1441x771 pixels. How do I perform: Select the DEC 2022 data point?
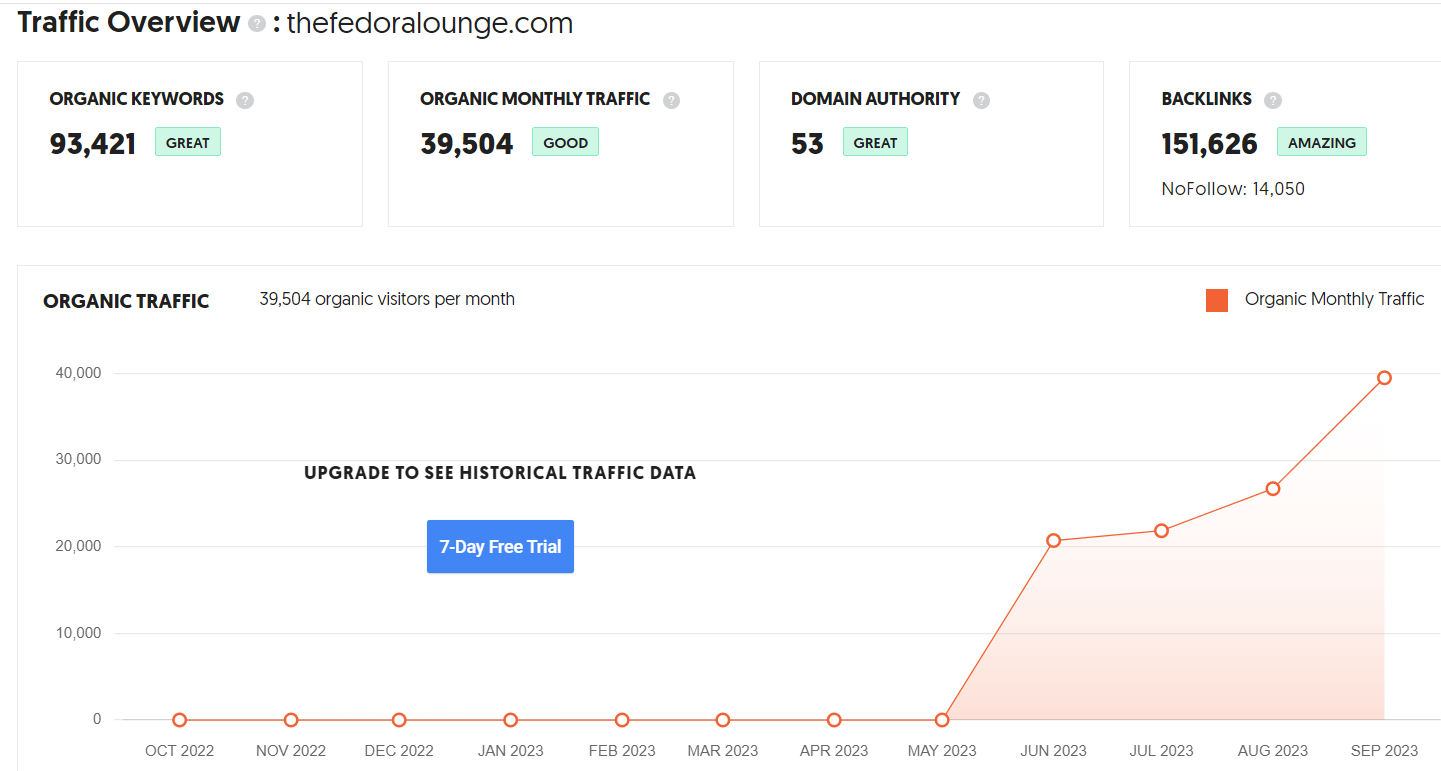pyautogui.click(x=399, y=720)
